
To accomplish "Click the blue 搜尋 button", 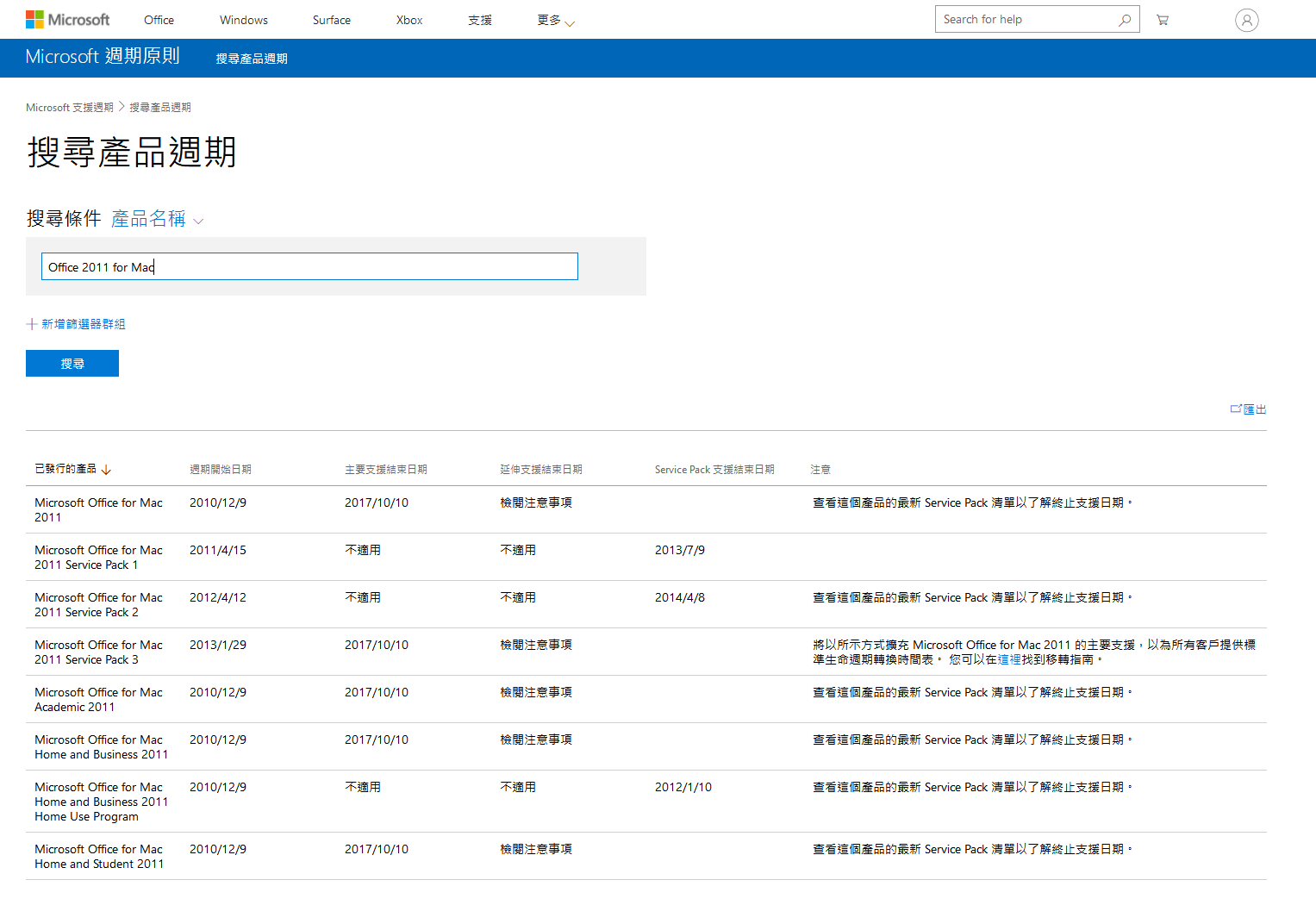I will [72, 364].
